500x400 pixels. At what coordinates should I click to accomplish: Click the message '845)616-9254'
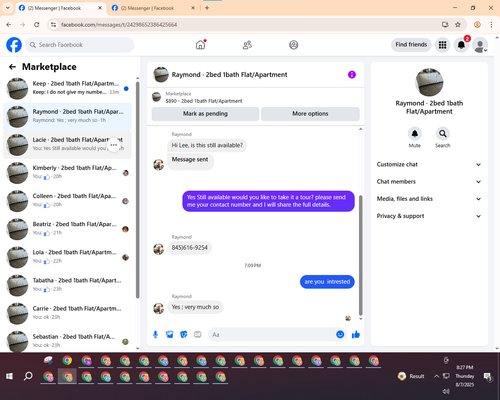[190, 248]
